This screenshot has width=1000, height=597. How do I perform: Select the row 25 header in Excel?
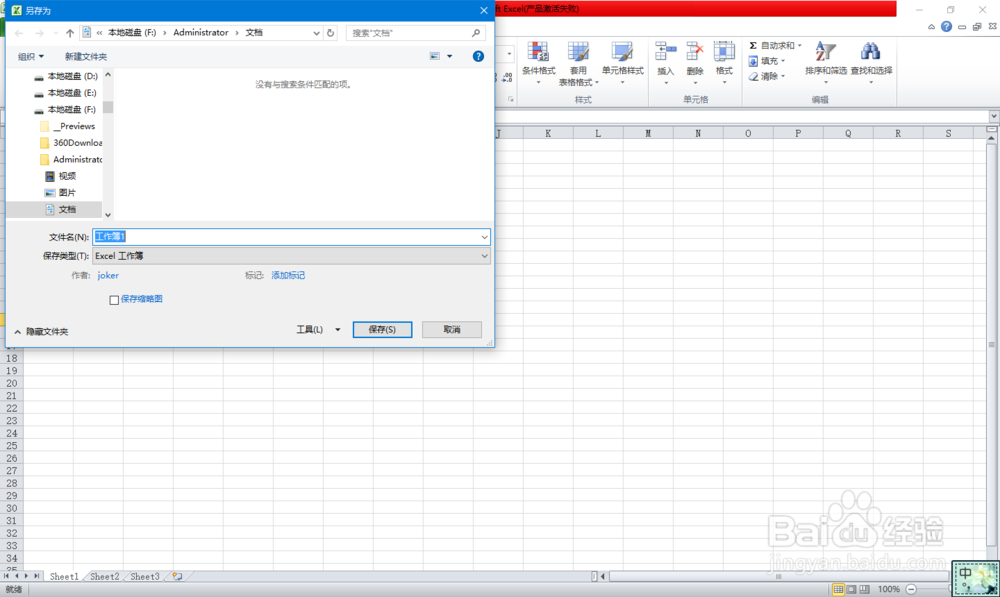point(11,445)
